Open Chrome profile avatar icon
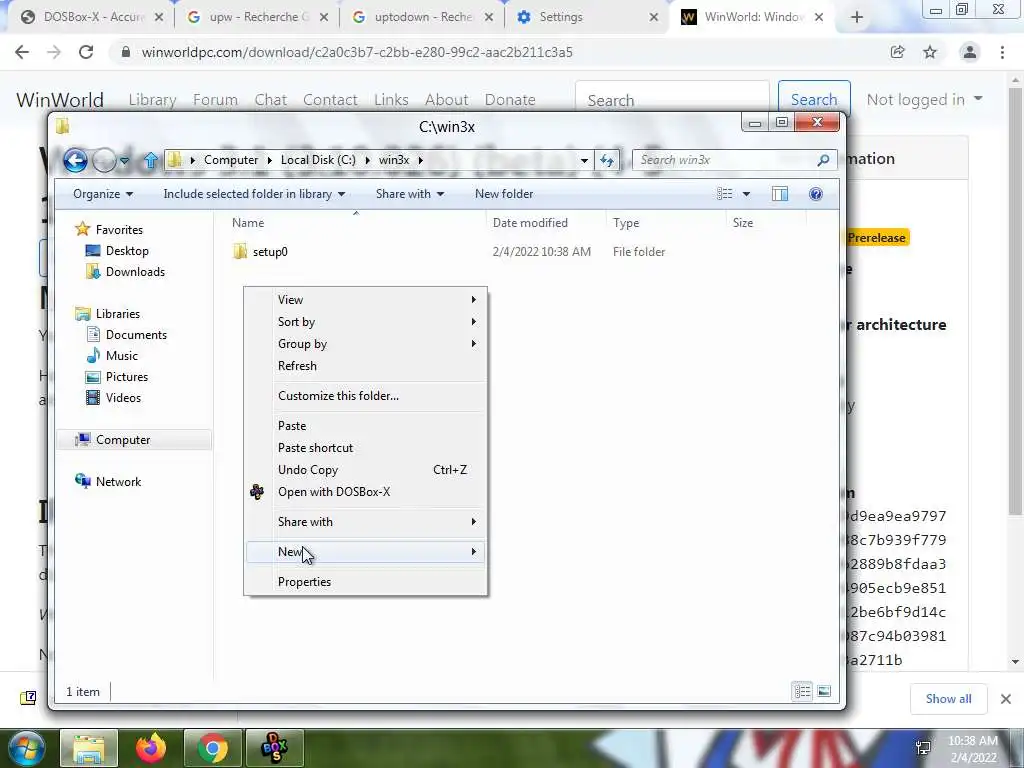 (970, 52)
